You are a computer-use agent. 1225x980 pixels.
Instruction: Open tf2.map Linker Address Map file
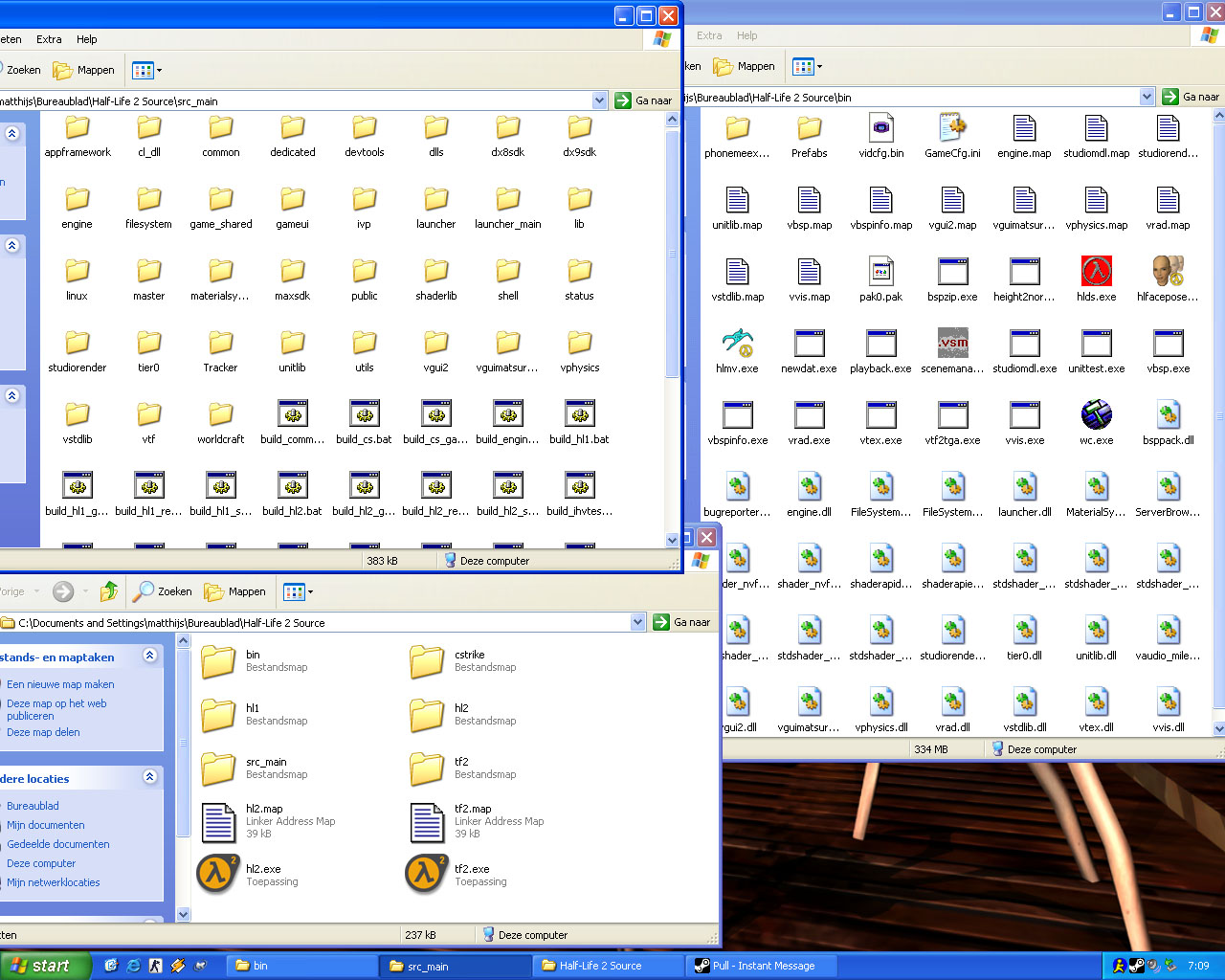[x=427, y=822]
